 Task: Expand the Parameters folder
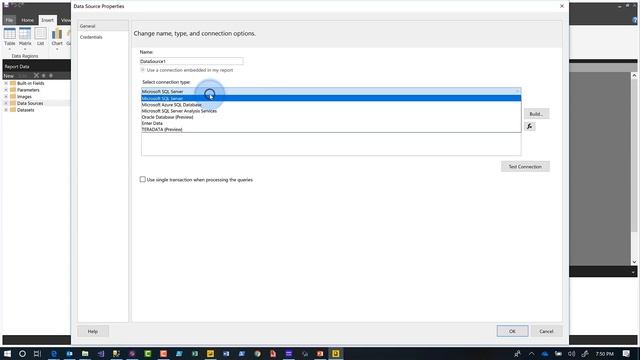6,90
